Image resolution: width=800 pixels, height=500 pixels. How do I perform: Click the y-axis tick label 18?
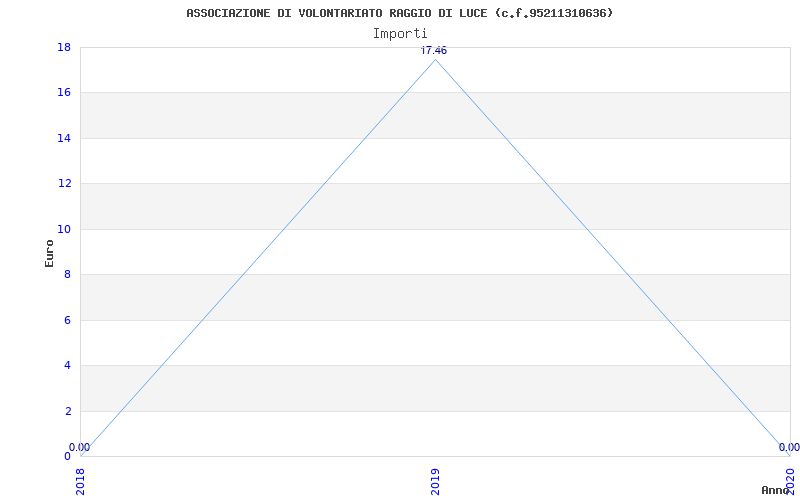64,47
